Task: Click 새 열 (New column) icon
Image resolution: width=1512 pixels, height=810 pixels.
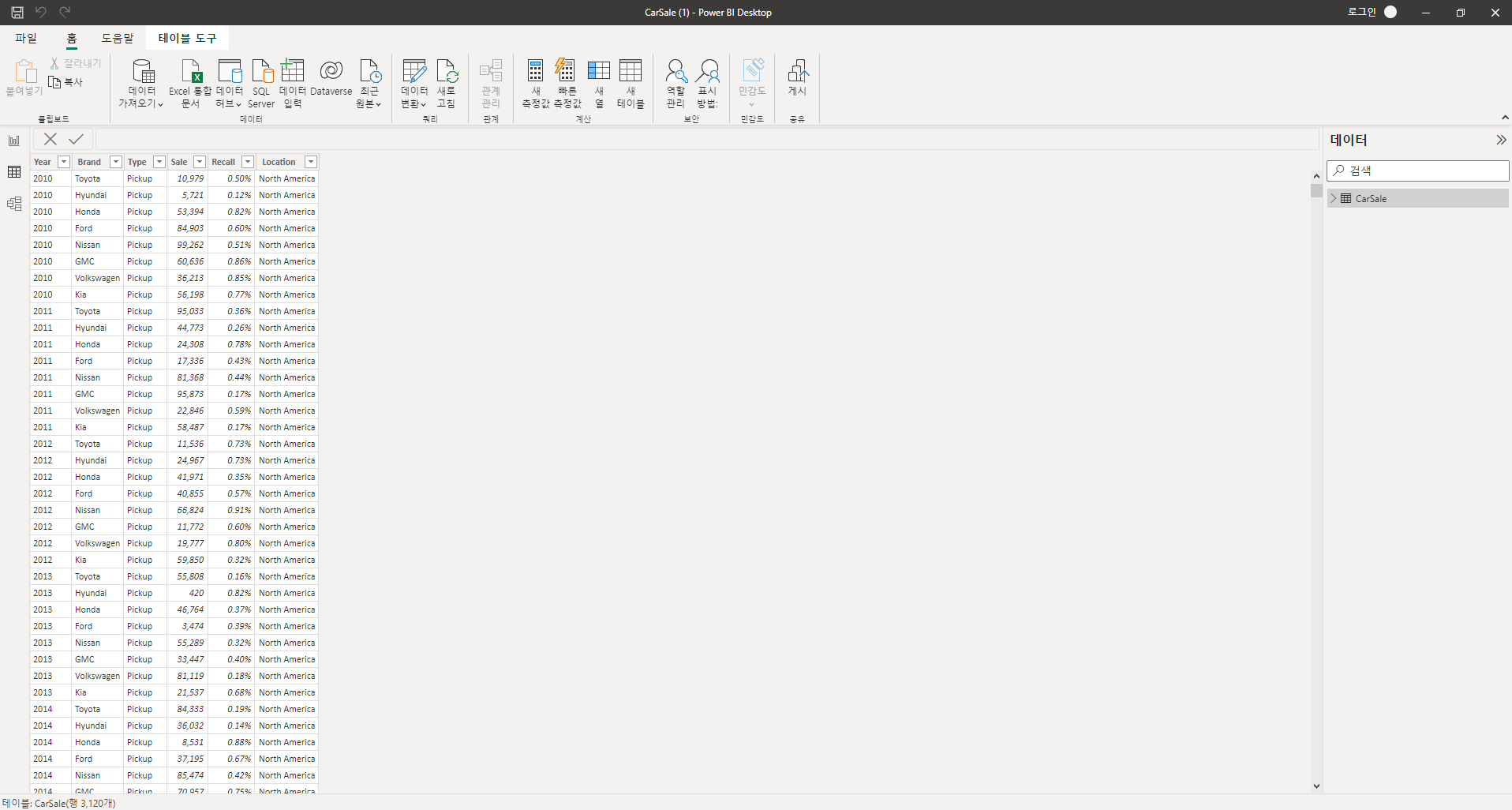Action: 599,84
